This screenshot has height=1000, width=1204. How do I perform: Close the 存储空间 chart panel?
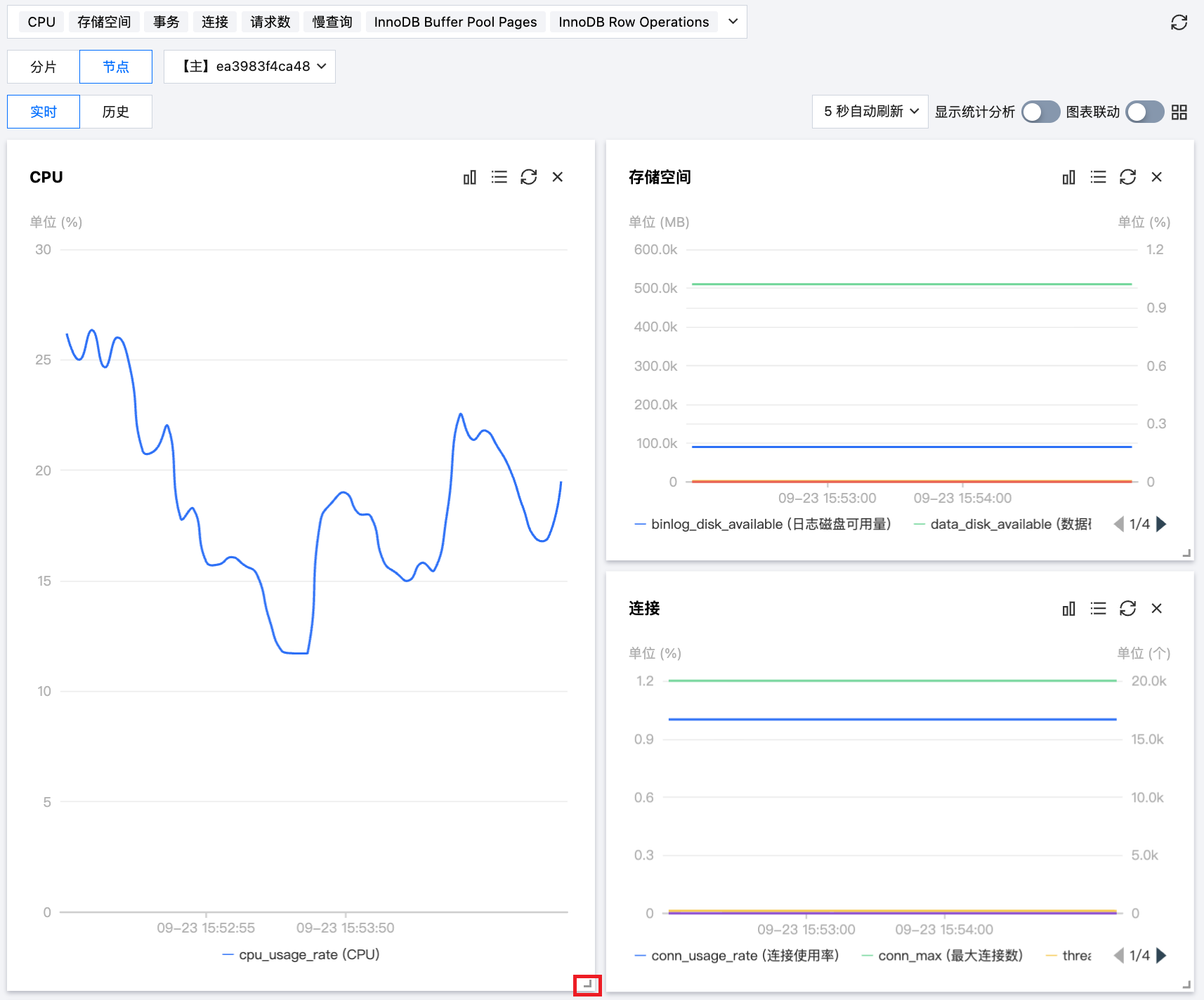tap(1157, 178)
